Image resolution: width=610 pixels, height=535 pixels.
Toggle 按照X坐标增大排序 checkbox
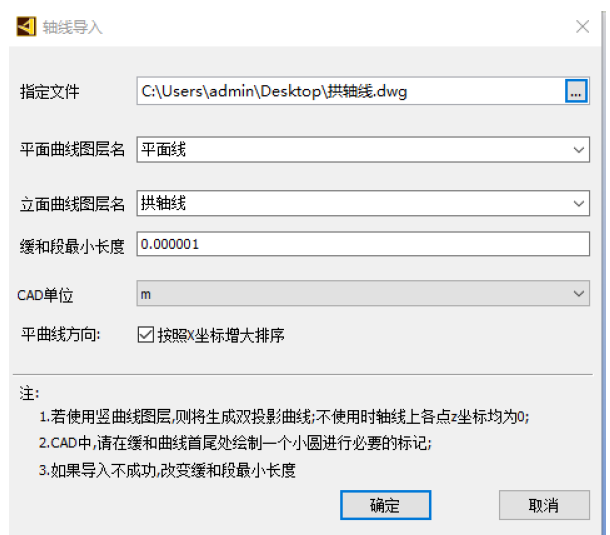tap(144, 335)
